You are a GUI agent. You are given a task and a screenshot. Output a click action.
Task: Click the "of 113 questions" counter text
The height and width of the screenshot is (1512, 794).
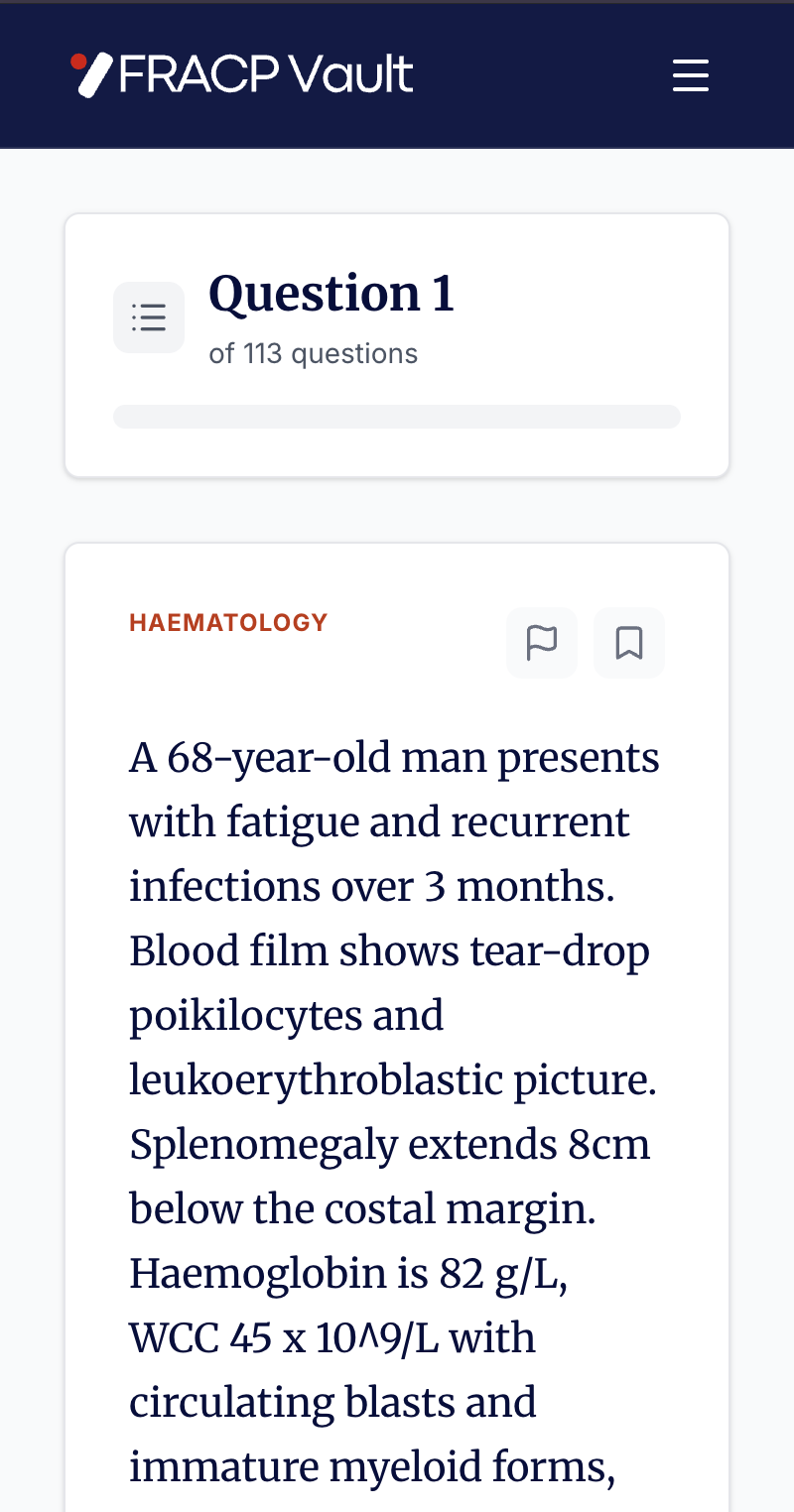314,354
